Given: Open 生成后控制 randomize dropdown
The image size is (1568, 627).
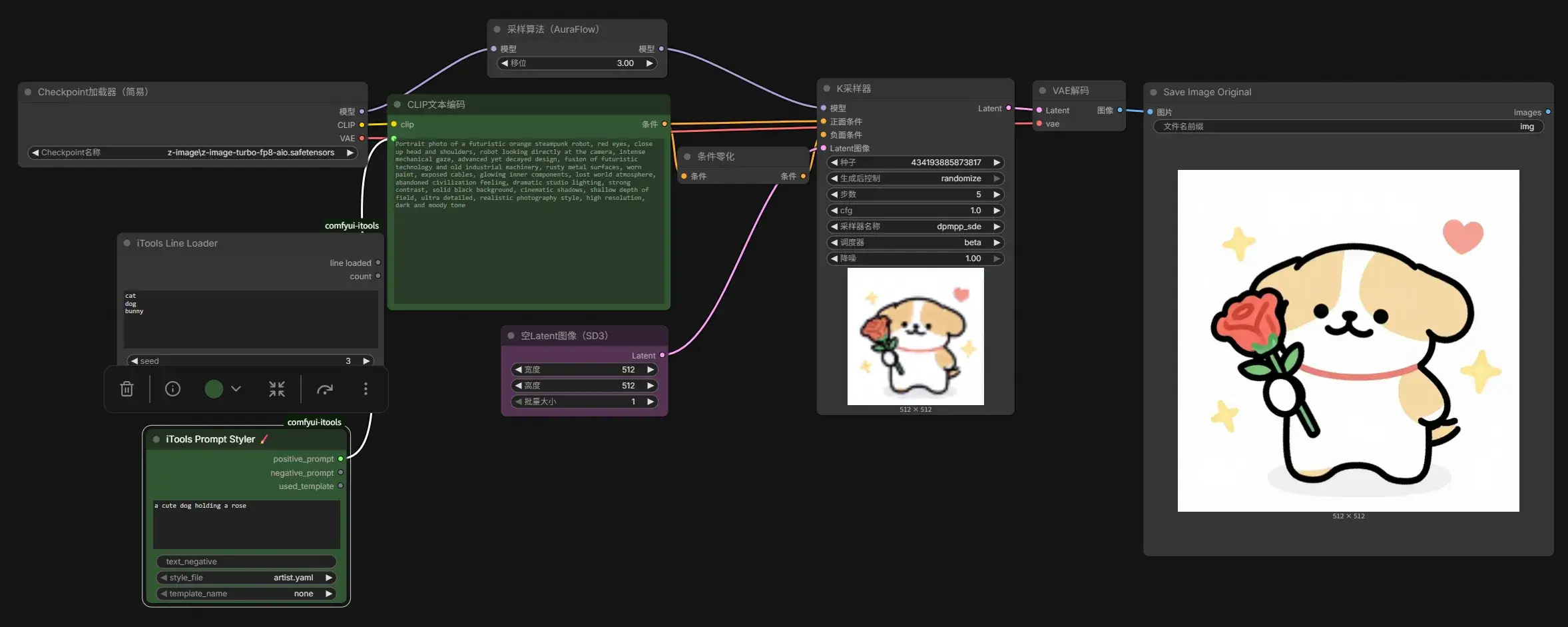Looking at the screenshot, I should pos(915,179).
